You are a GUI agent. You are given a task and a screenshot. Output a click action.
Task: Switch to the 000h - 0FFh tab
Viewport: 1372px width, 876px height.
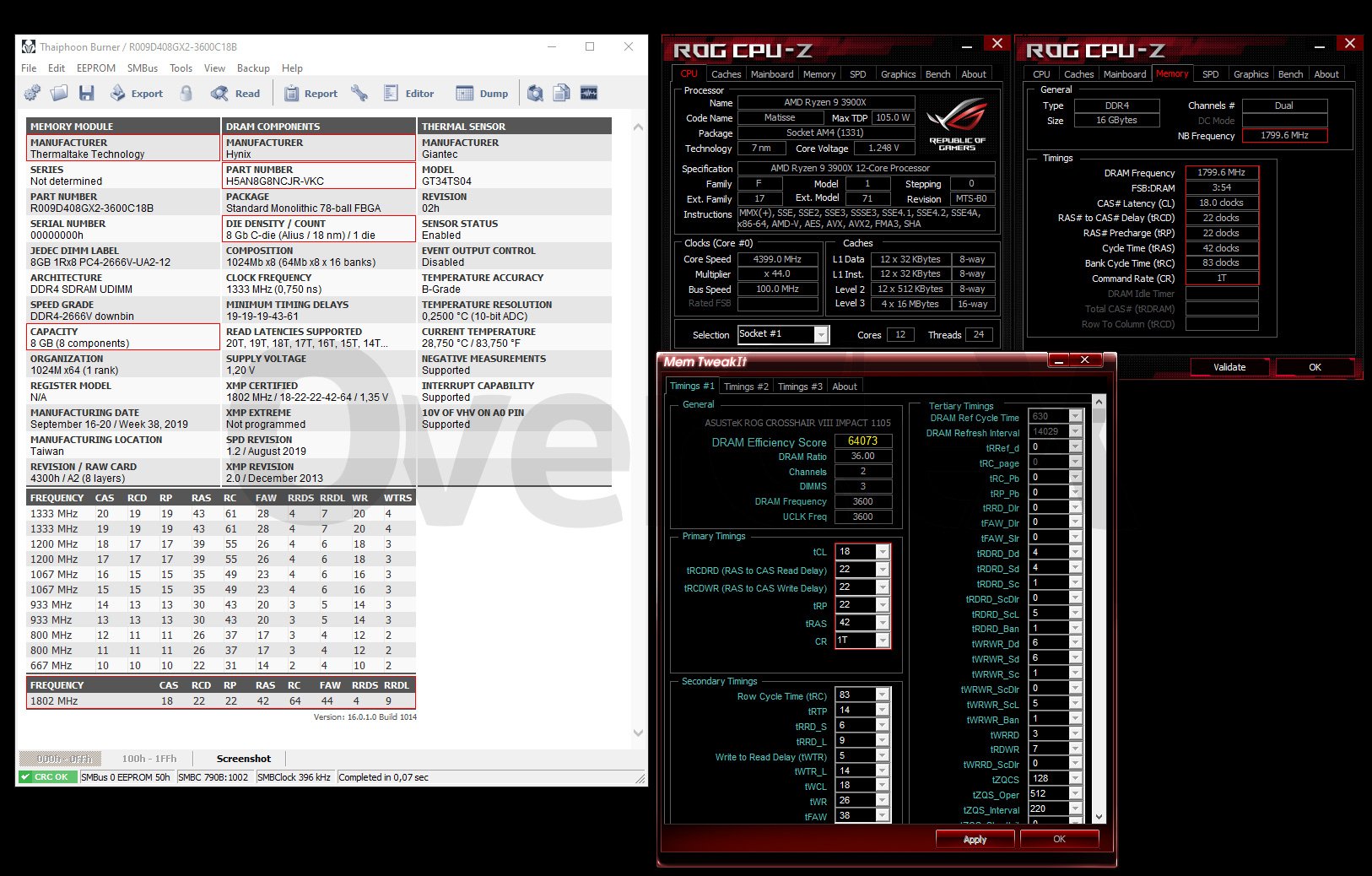59,759
